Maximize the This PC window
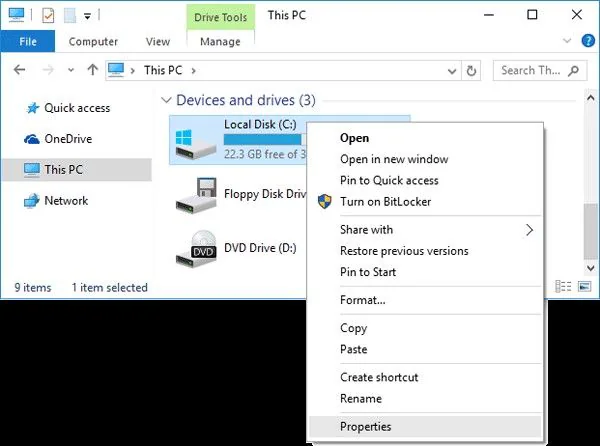 (532, 15)
